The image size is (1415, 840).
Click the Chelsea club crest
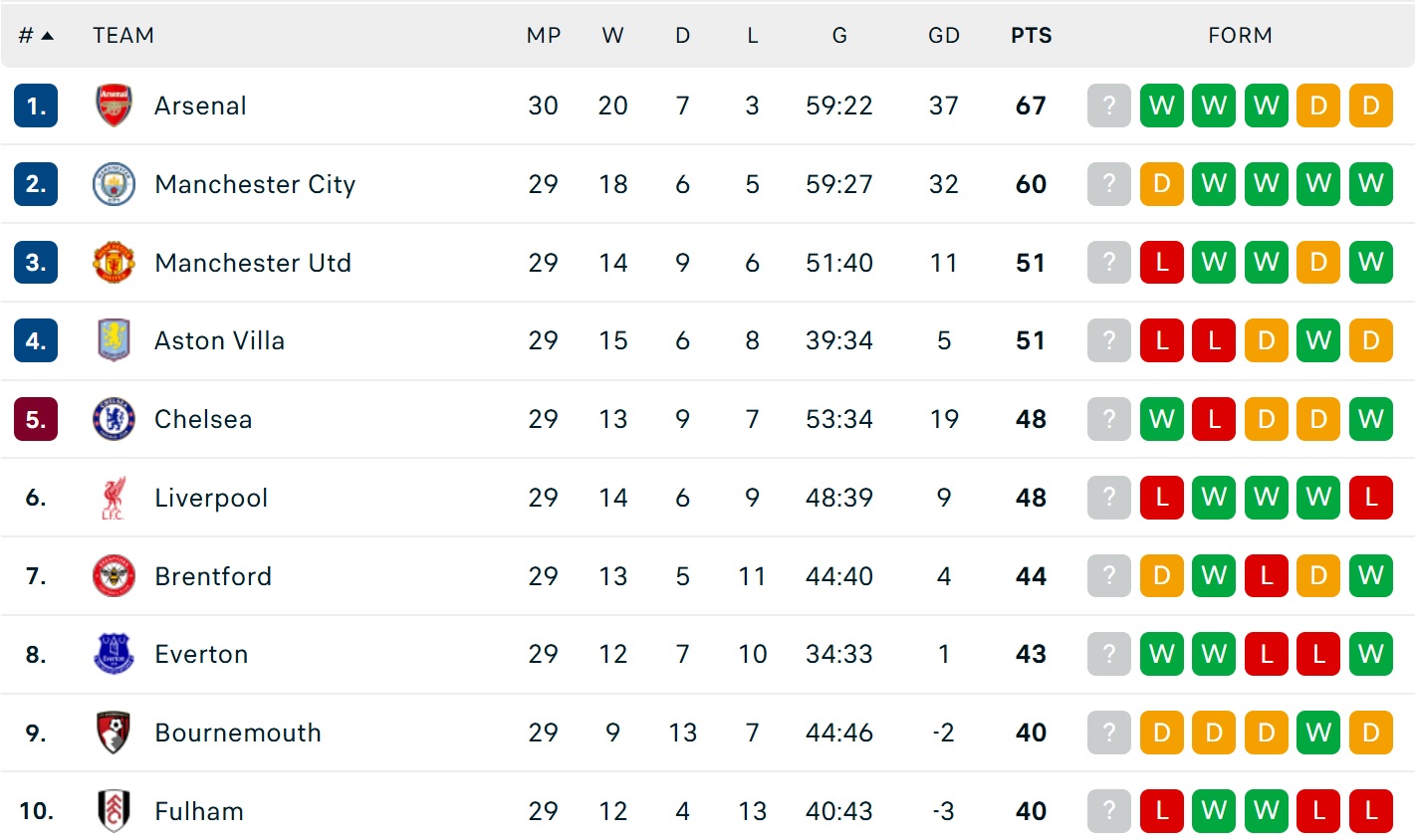pos(114,419)
